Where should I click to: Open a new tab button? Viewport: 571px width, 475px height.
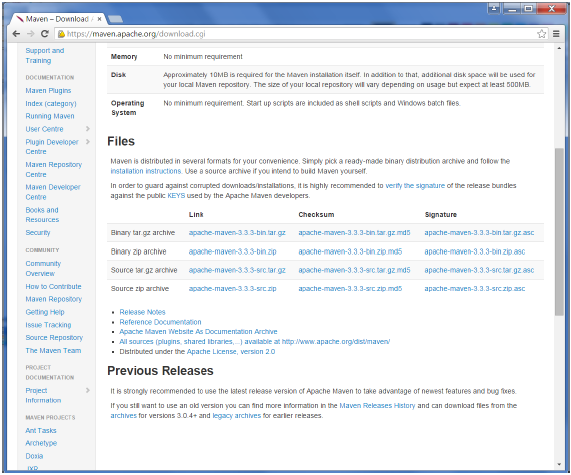115,19
